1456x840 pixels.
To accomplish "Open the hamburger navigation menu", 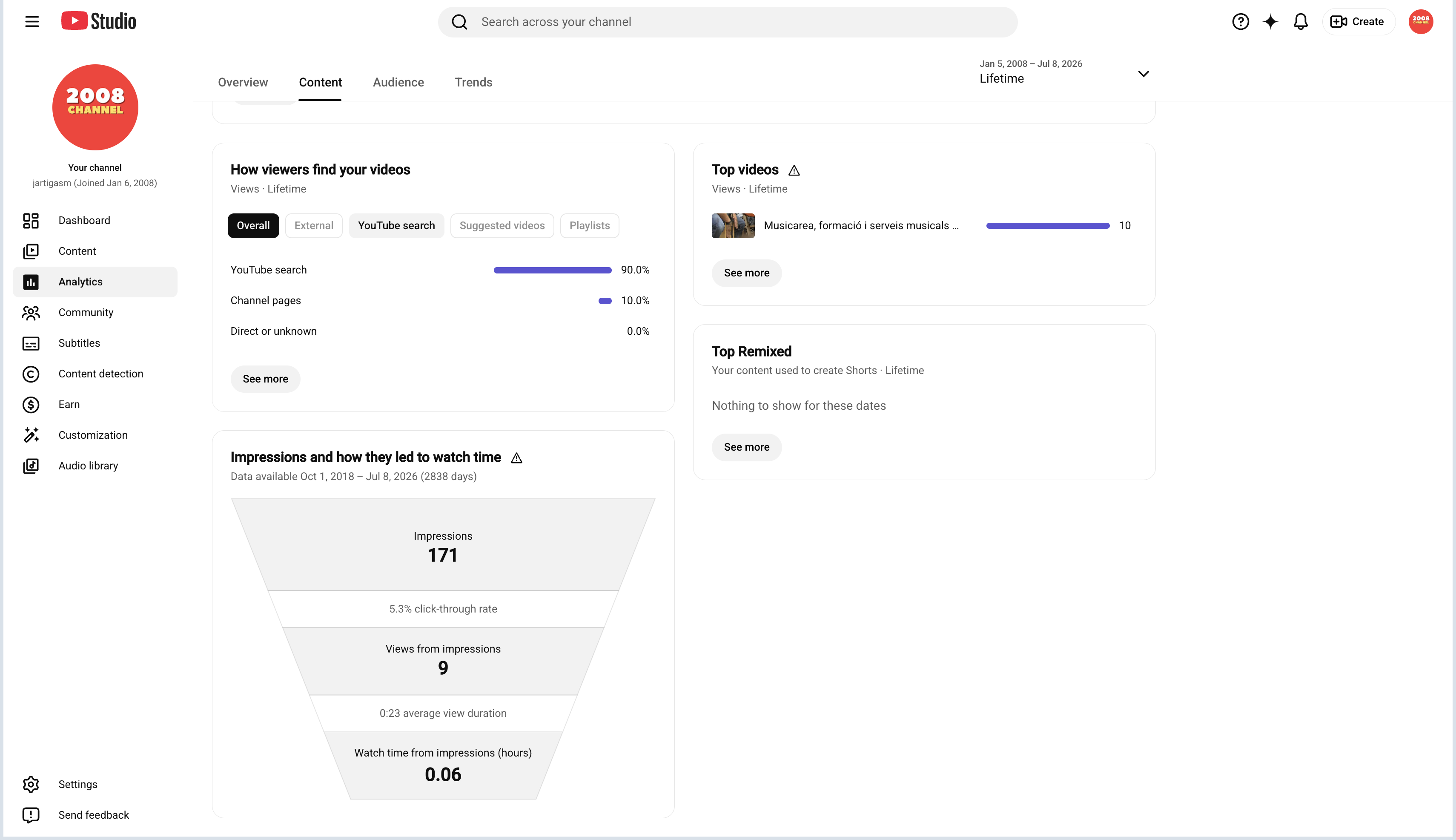I will click(x=32, y=22).
